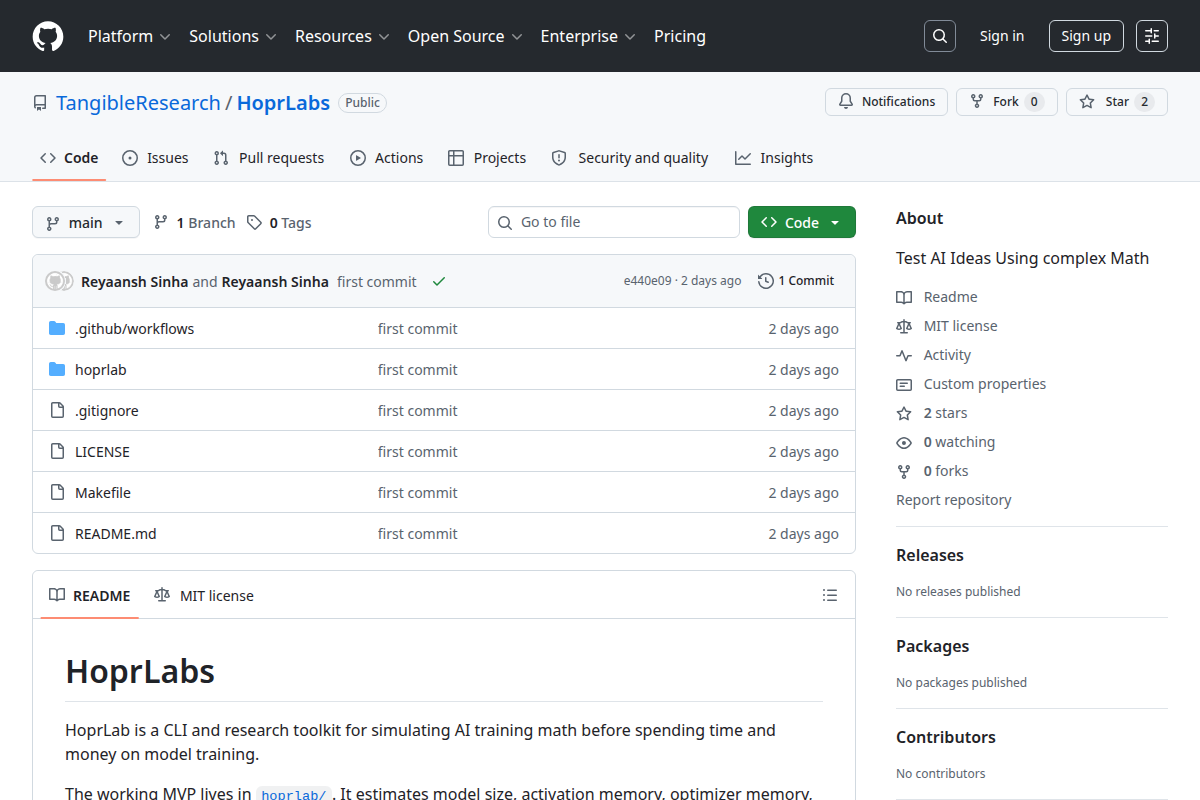
Task: Open the green Code dropdown button
Action: pos(802,223)
